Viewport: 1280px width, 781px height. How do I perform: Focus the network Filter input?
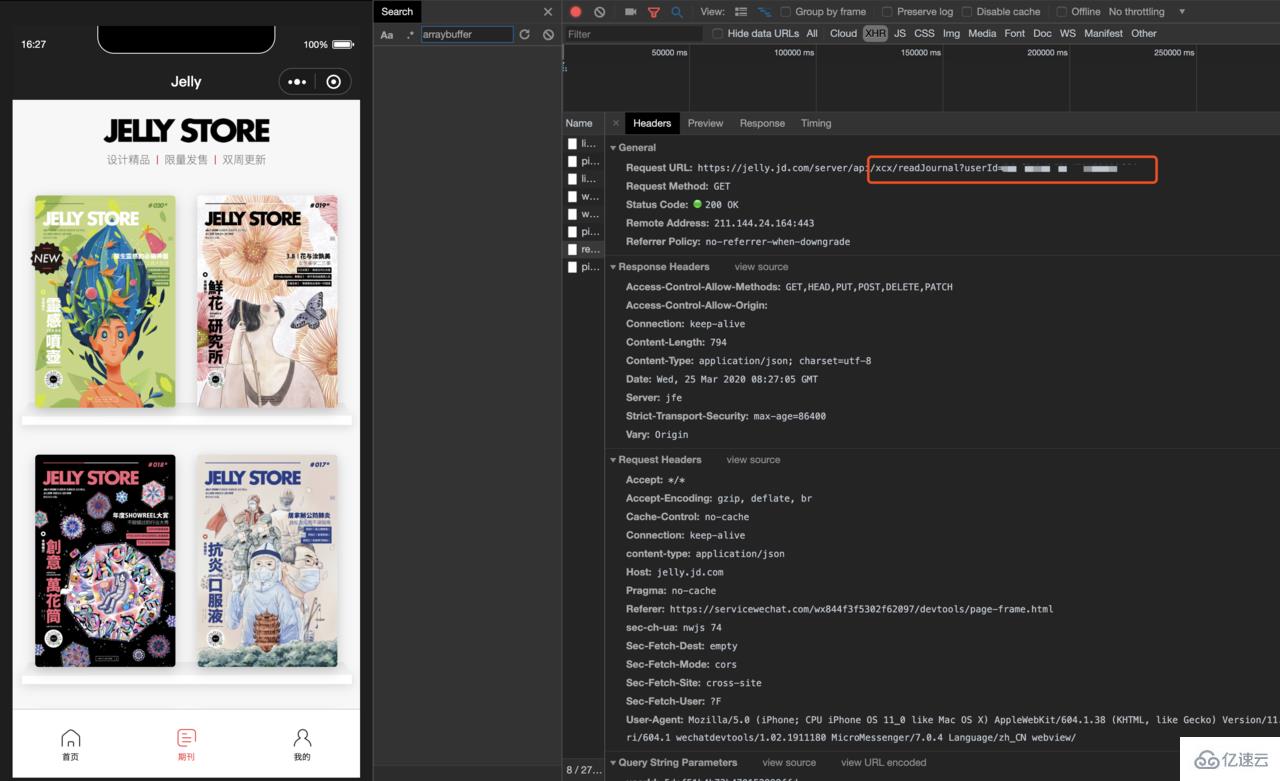(634, 34)
